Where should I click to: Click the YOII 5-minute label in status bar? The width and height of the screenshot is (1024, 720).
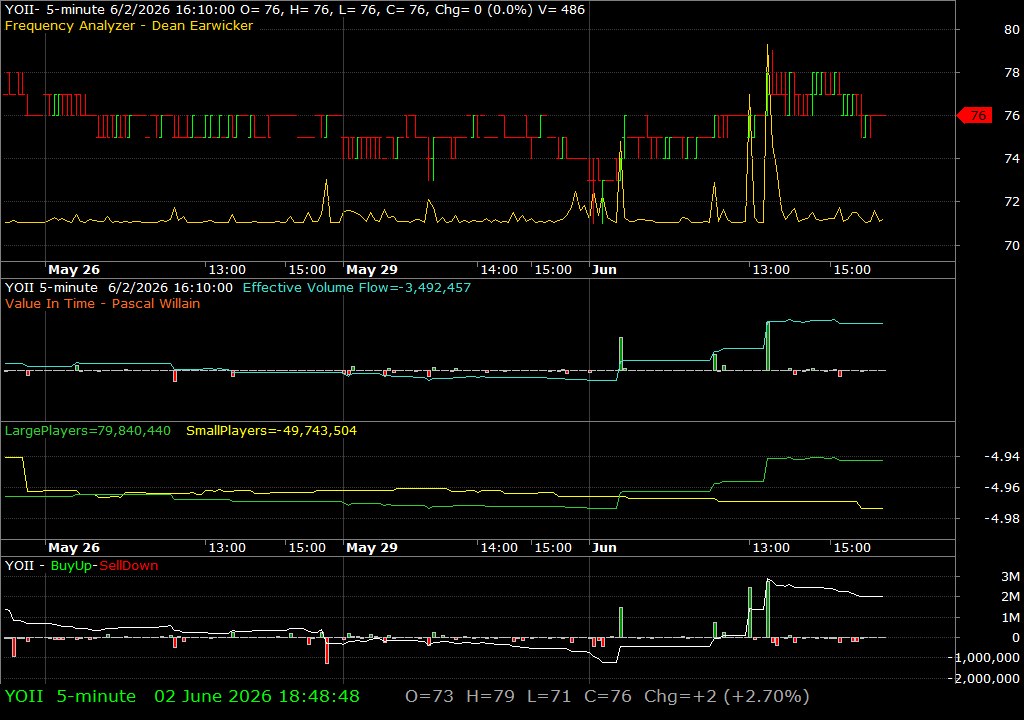click(70, 696)
